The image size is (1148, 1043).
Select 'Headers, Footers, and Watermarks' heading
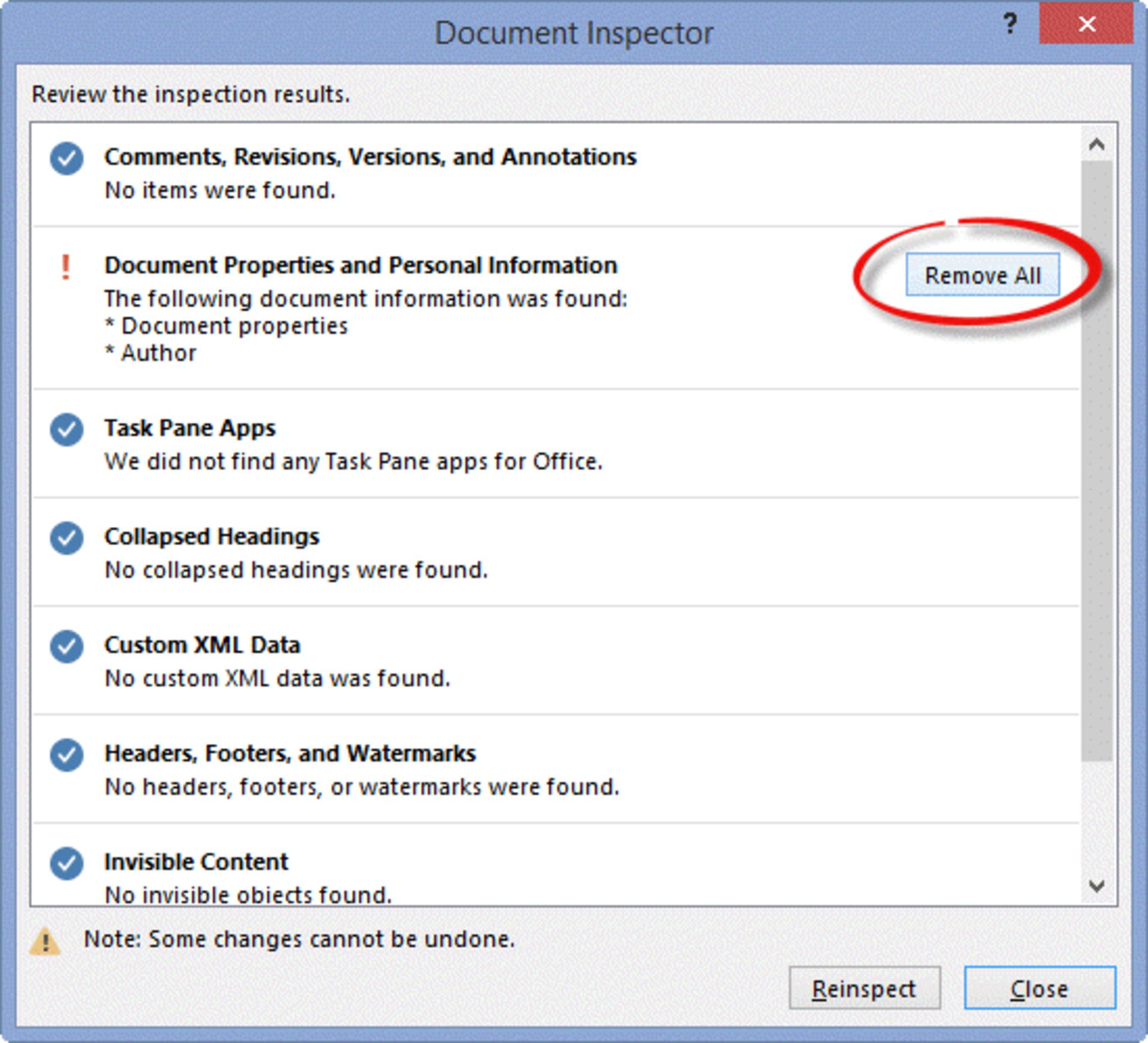[x=291, y=754]
